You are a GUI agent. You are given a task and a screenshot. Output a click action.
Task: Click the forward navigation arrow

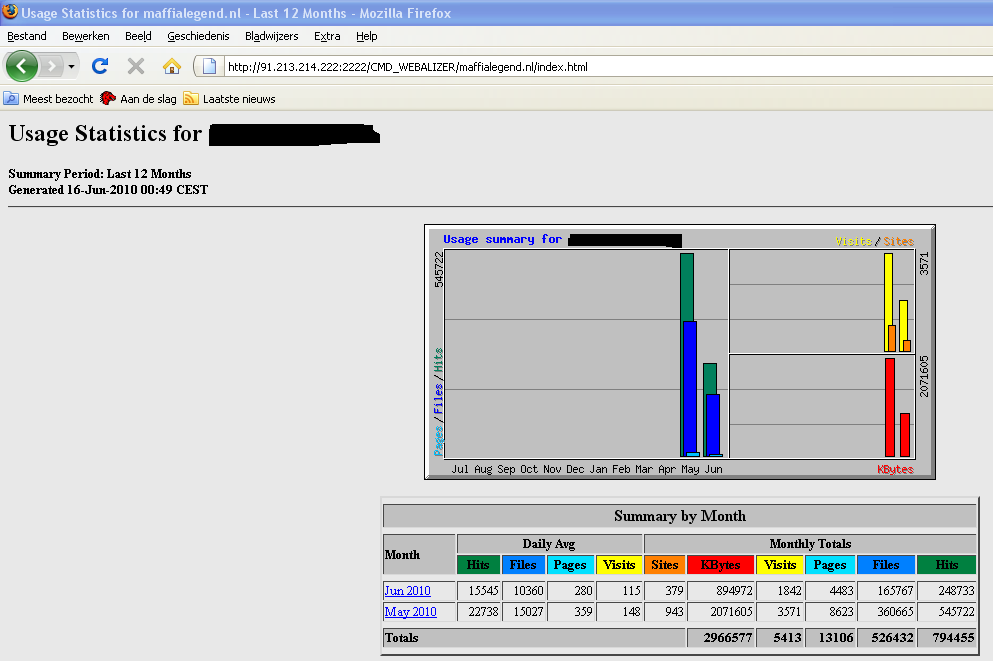(51, 66)
